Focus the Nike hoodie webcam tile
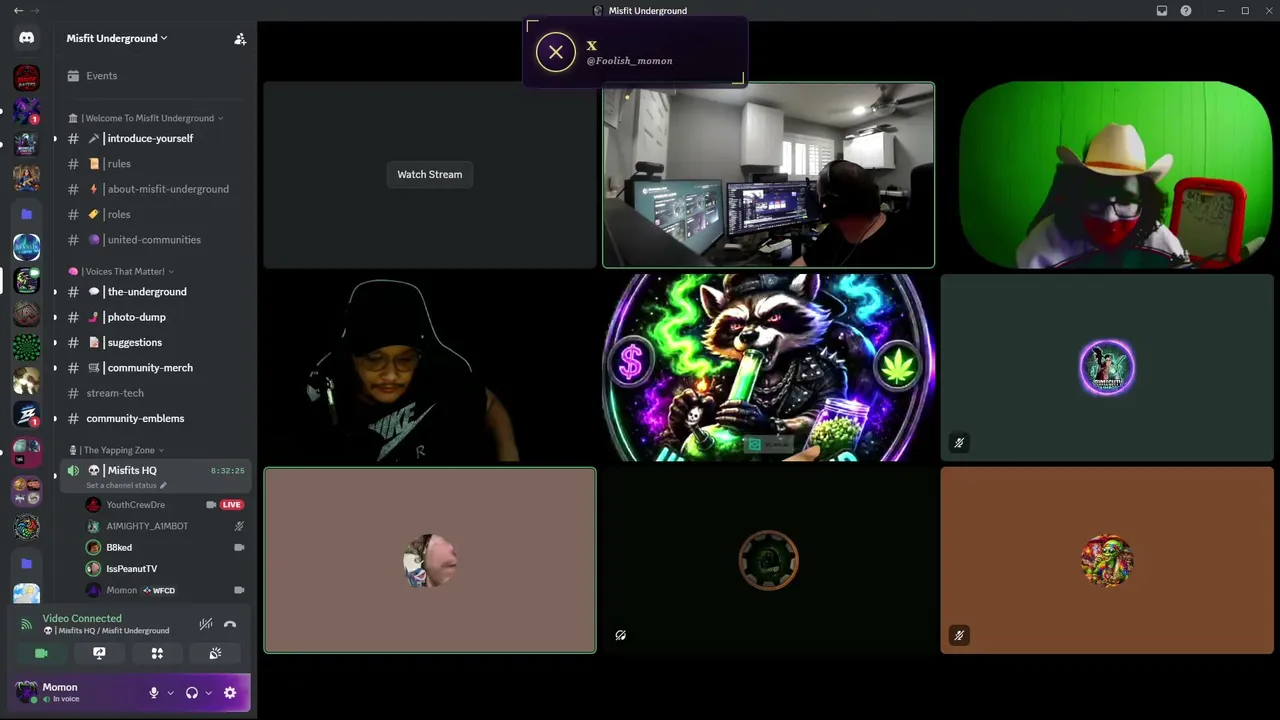The height and width of the screenshot is (720, 1280). (x=430, y=368)
